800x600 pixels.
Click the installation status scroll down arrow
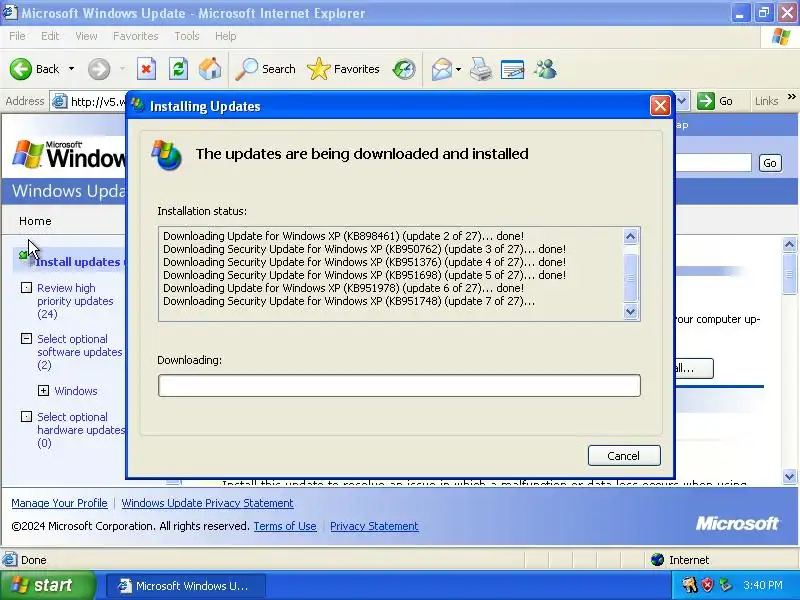[631, 311]
